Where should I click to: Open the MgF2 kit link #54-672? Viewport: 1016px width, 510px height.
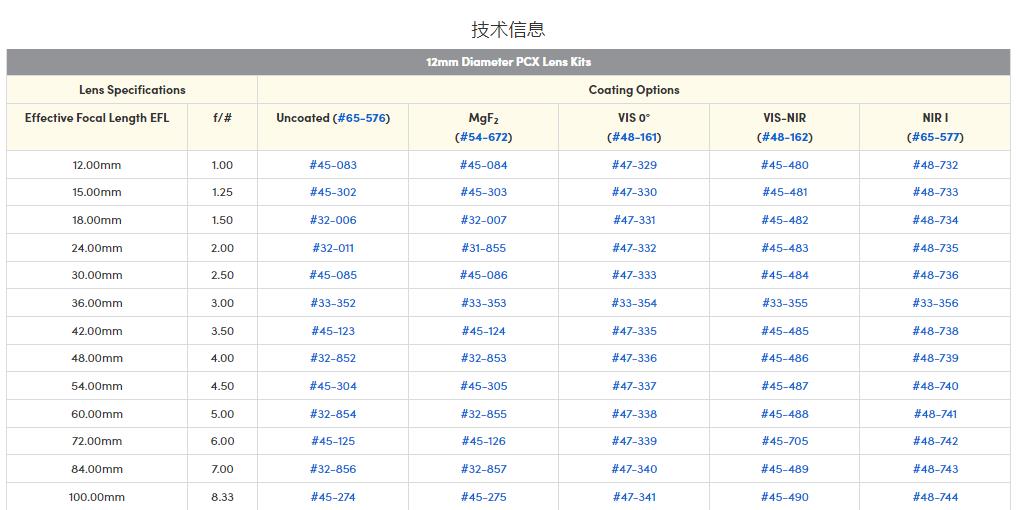pos(483,137)
